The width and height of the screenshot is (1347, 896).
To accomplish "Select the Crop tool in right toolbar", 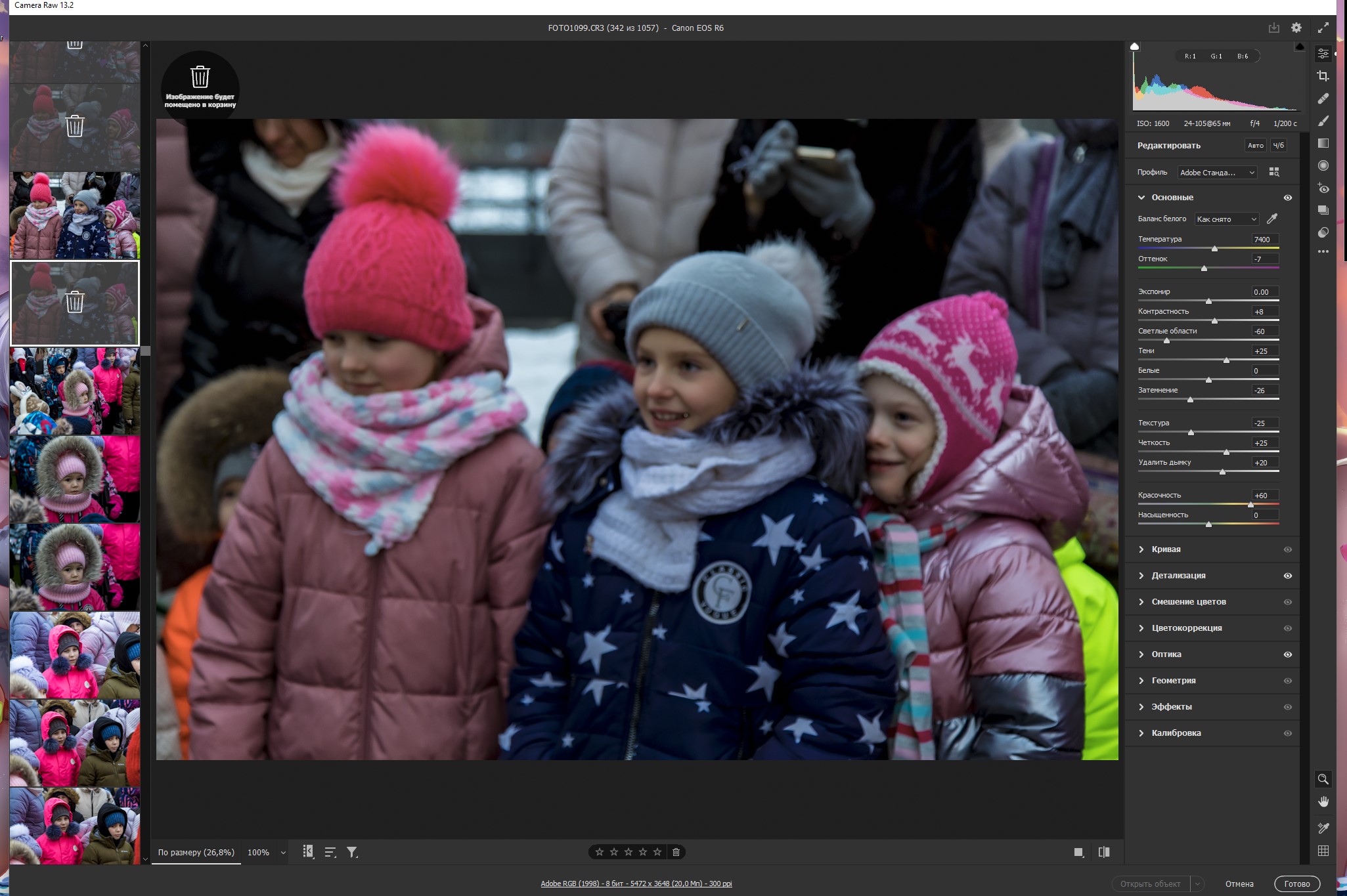I will [x=1323, y=76].
